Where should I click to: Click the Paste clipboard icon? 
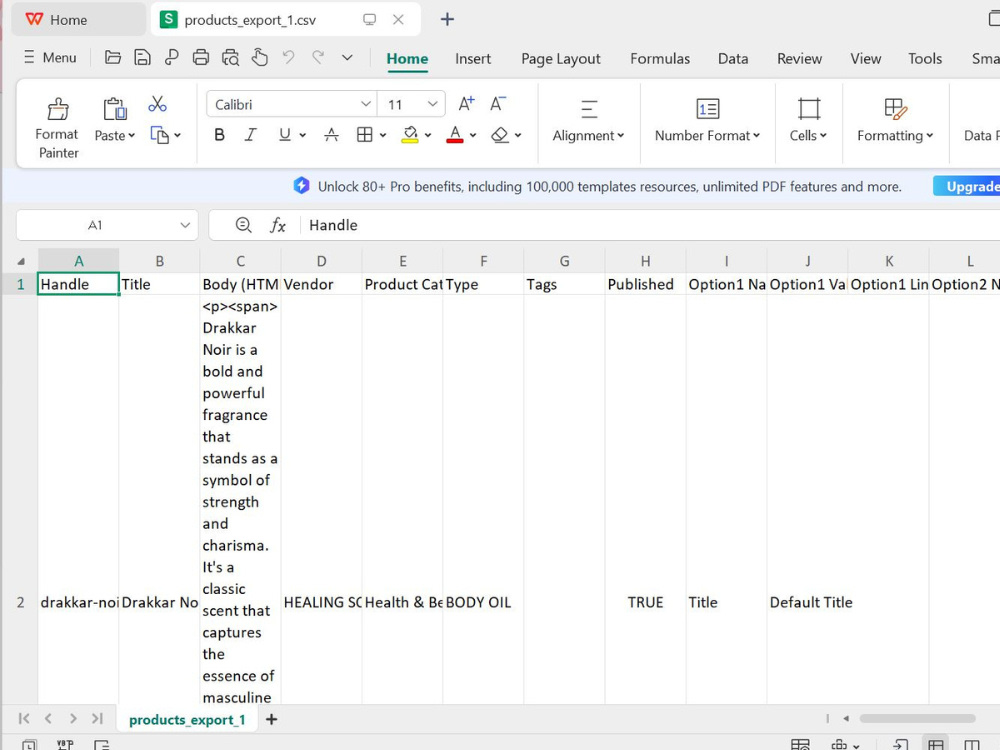tap(115, 109)
